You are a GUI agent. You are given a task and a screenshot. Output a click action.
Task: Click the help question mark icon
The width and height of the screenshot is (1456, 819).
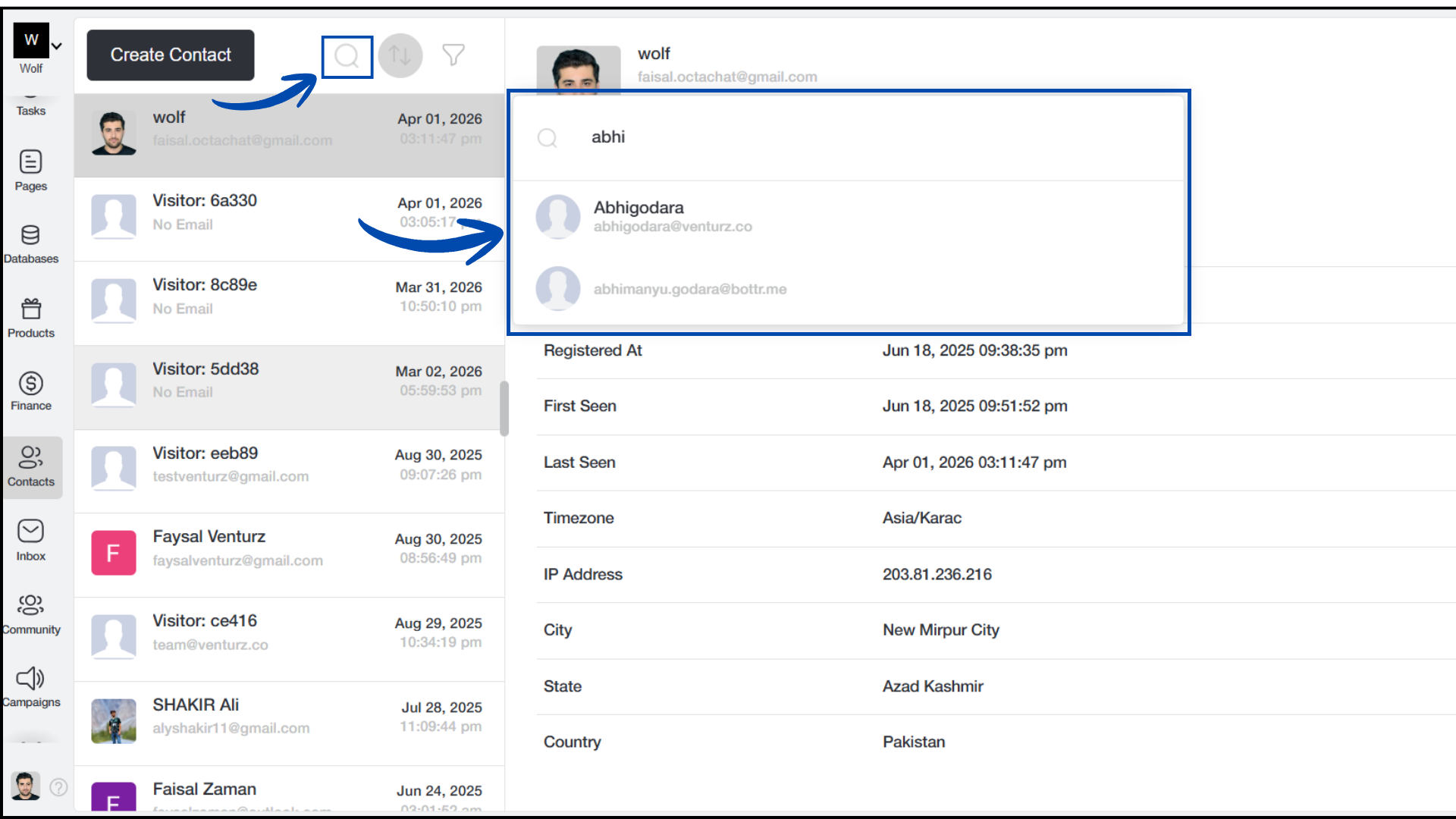click(59, 787)
